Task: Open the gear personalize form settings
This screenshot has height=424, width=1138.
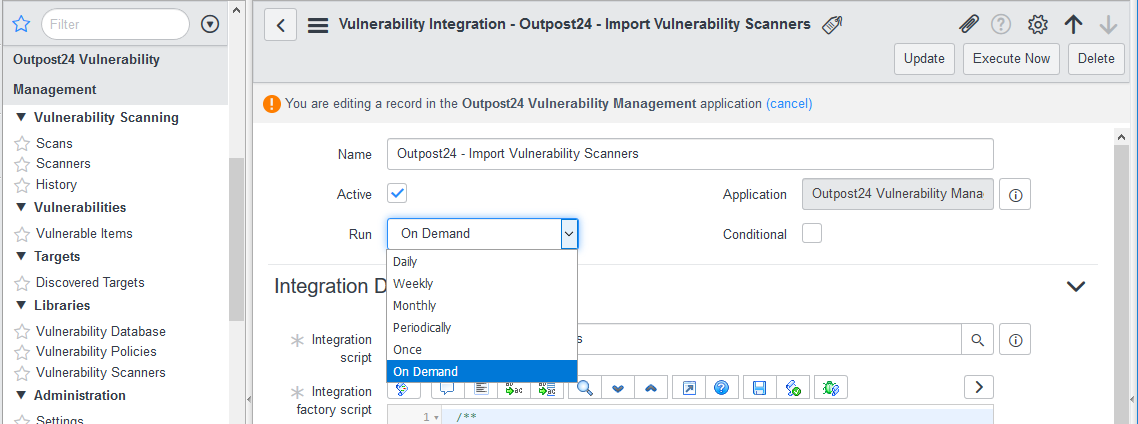Action: (1038, 25)
